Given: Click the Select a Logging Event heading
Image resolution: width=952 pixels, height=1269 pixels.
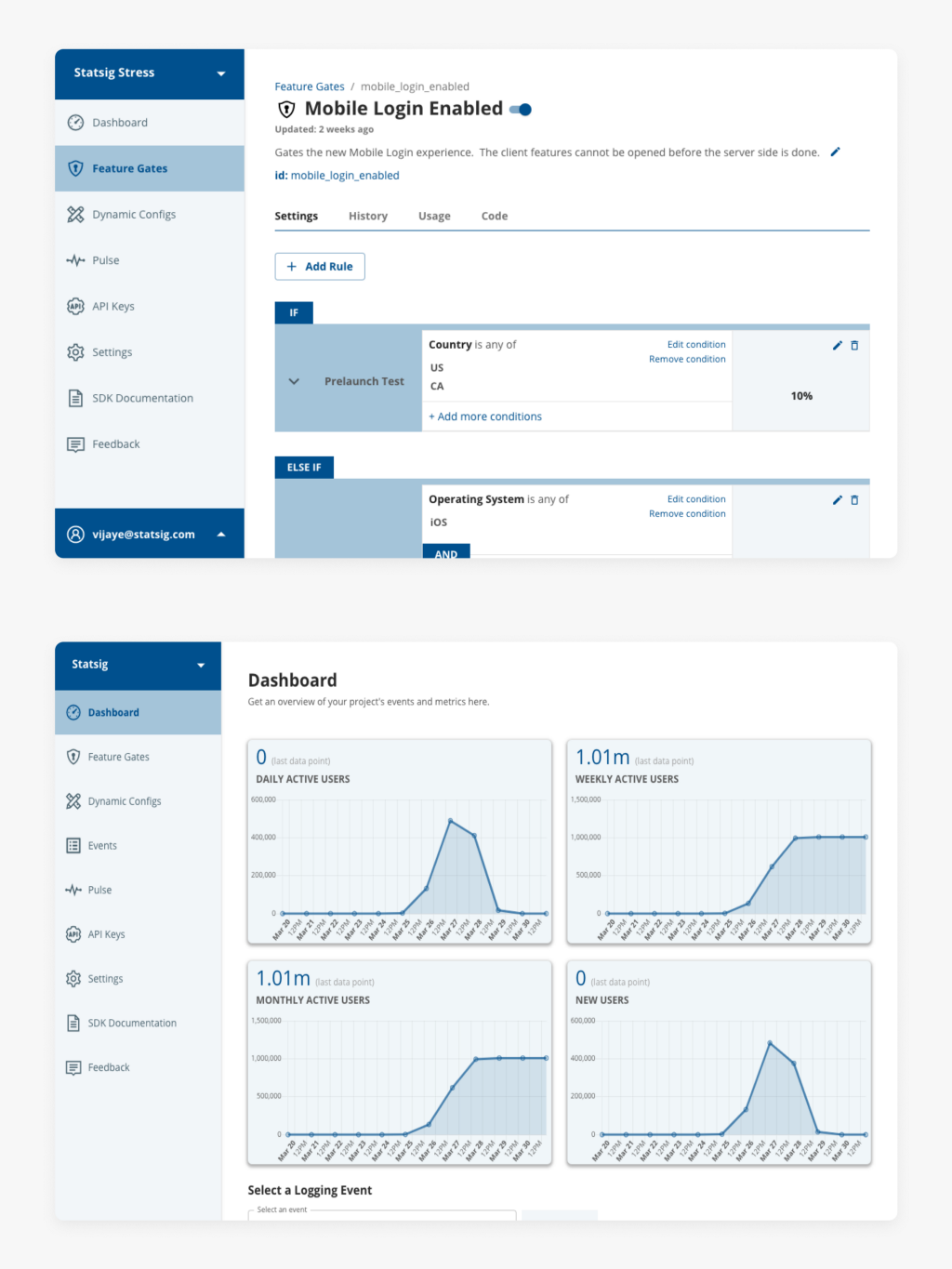Looking at the screenshot, I should click(x=310, y=1190).
